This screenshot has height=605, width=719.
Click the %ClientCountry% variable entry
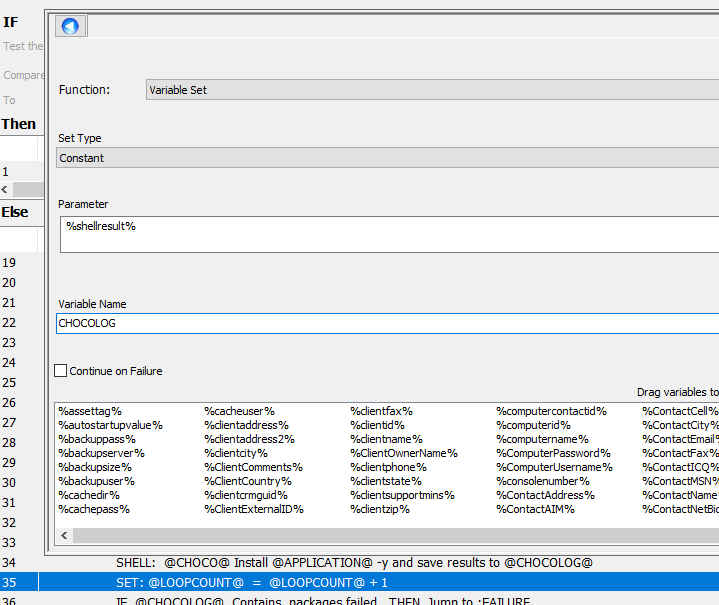tap(248, 481)
